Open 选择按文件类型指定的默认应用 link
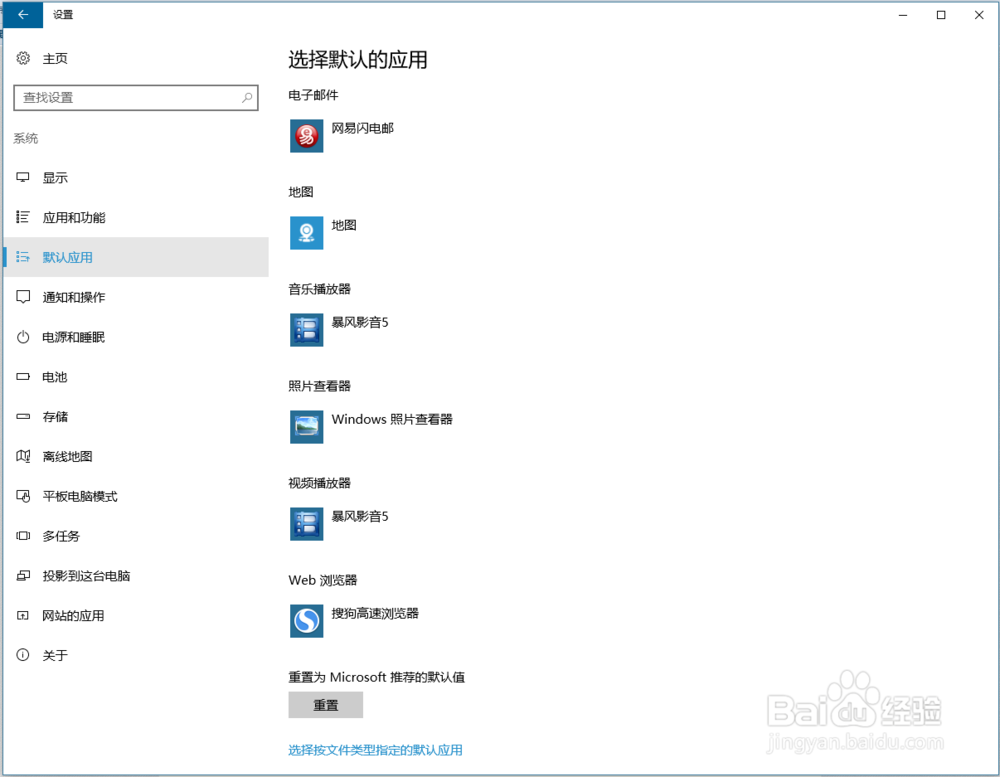Viewport: 1000px width, 777px height. tap(376, 750)
